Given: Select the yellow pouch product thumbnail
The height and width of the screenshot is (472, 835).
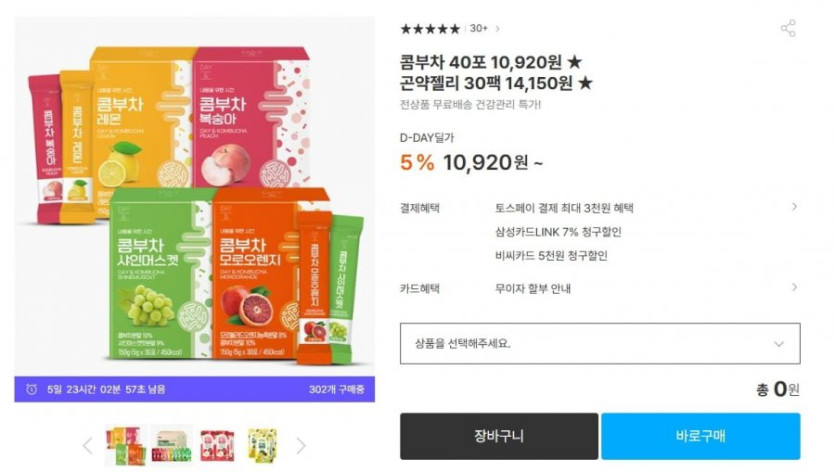Looking at the screenshot, I should [x=263, y=445].
